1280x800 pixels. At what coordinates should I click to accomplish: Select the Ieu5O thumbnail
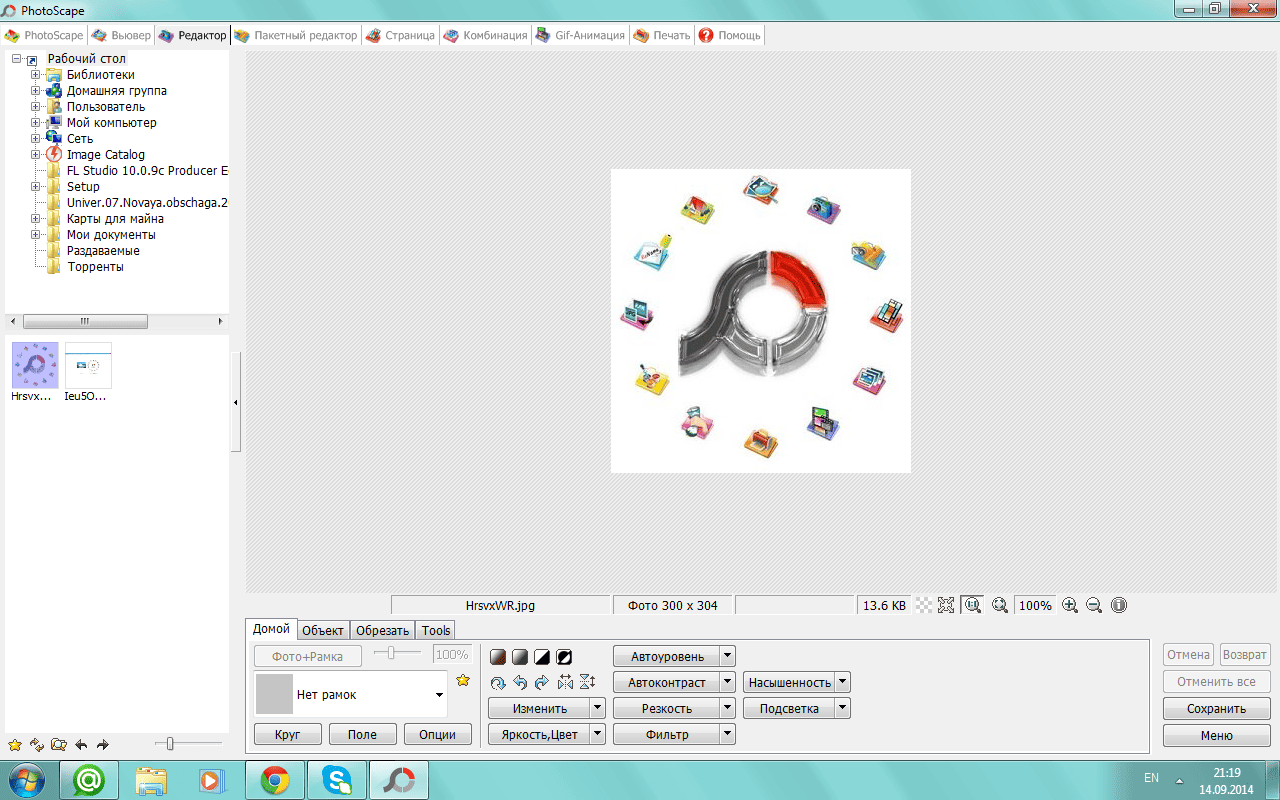(x=88, y=372)
